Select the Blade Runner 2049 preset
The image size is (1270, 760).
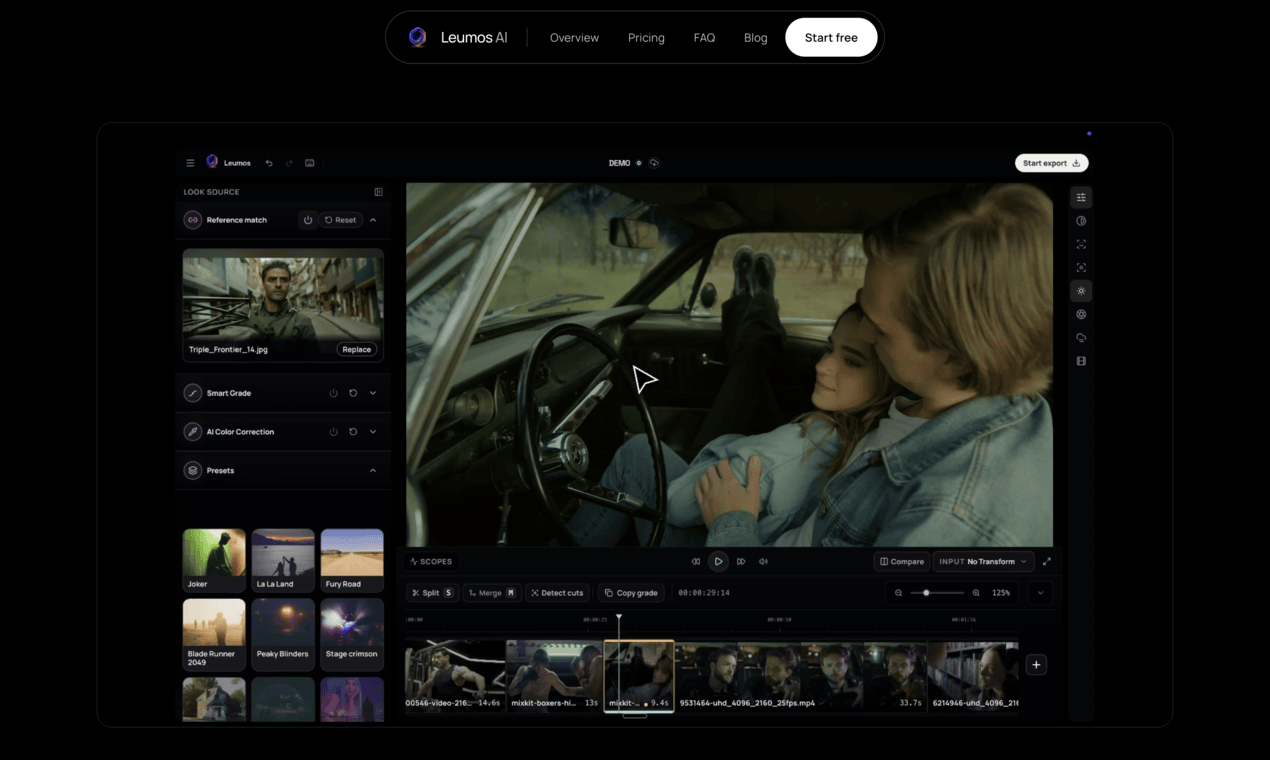[x=214, y=634]
